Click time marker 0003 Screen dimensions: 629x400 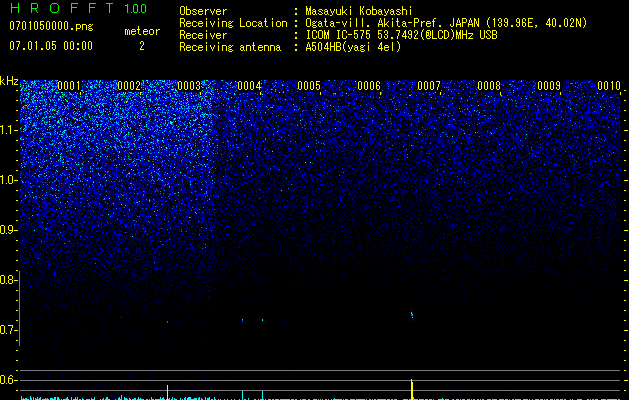tap(189, 86)
